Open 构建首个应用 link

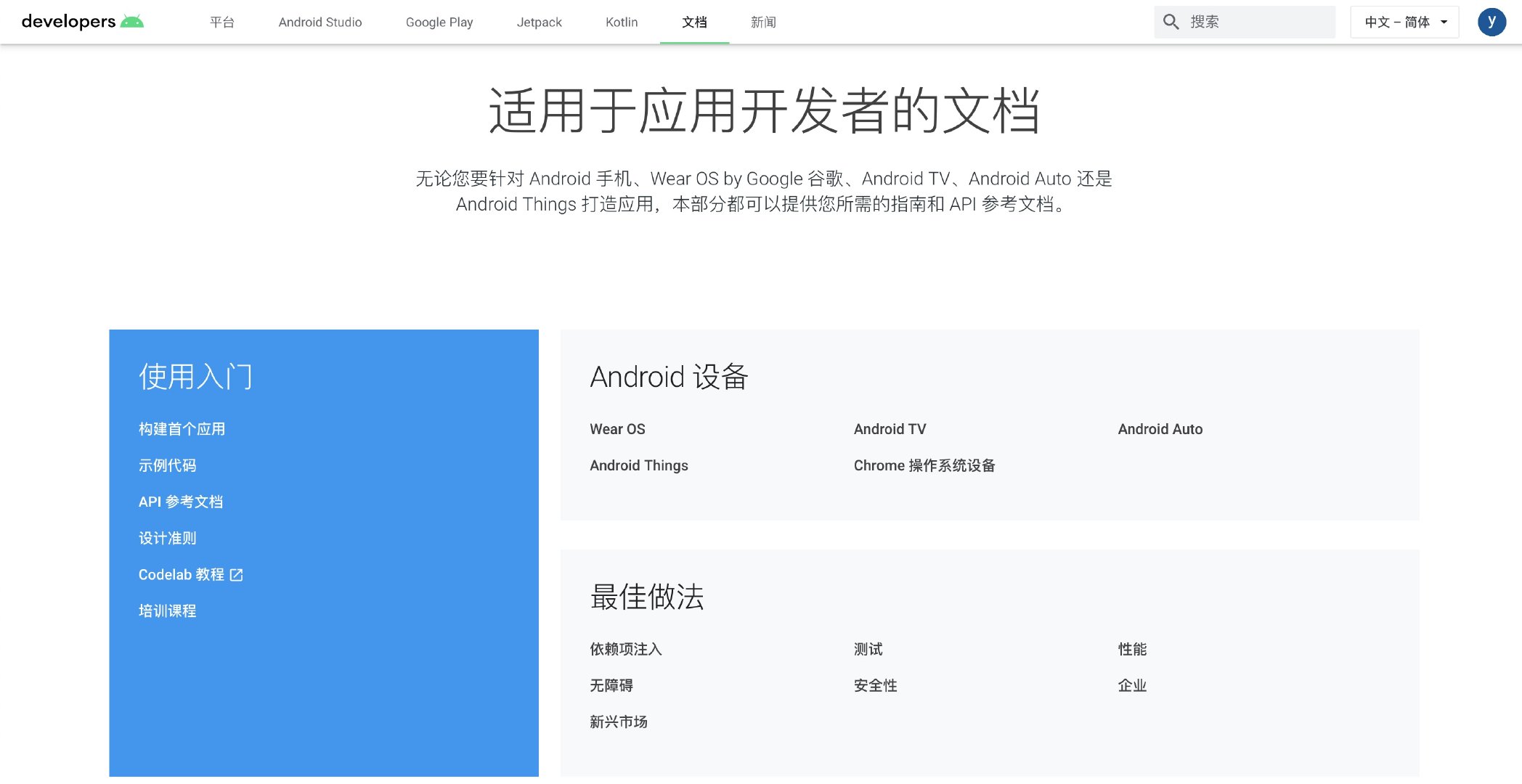point(182,429)
